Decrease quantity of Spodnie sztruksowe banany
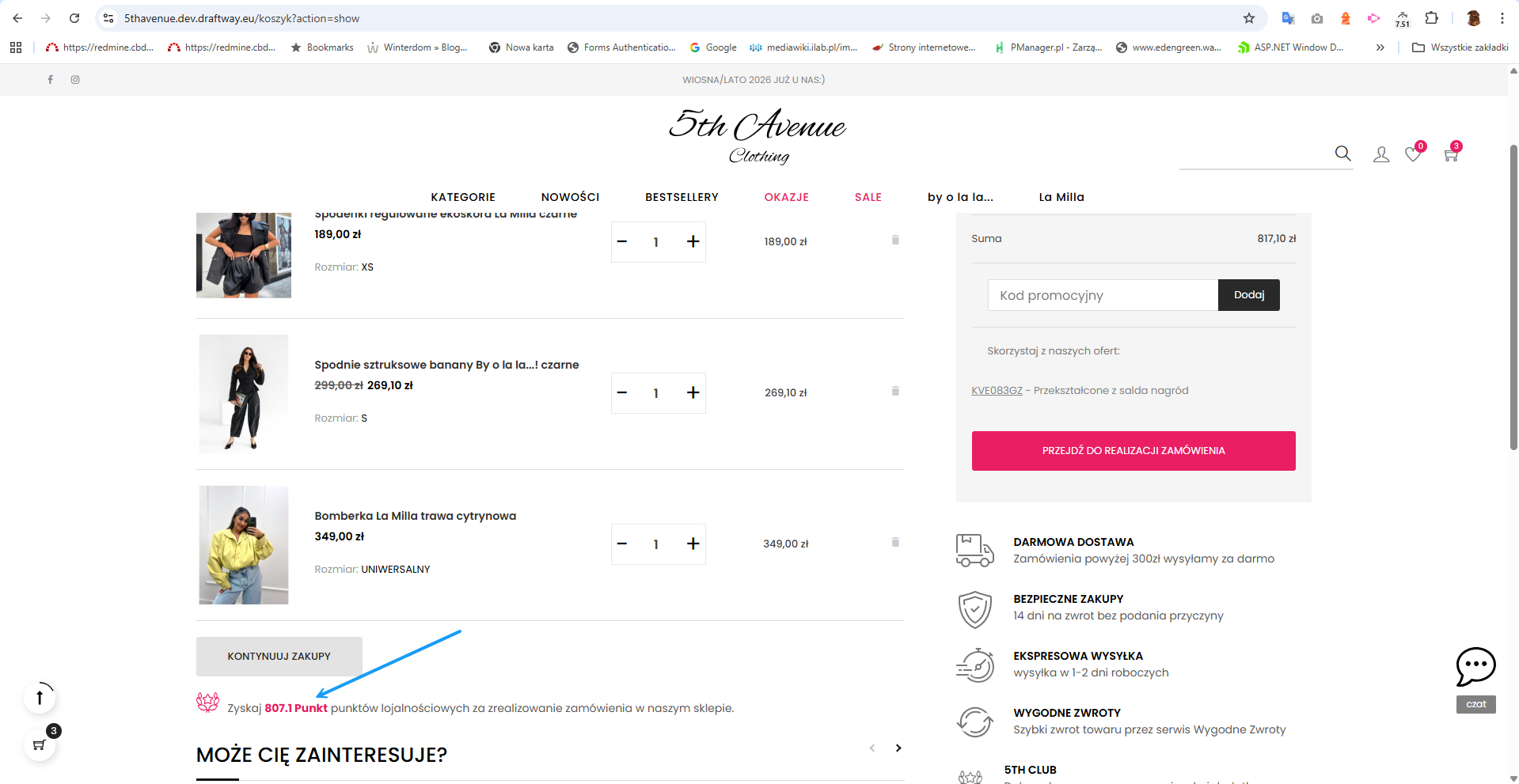 pos(622,392)
